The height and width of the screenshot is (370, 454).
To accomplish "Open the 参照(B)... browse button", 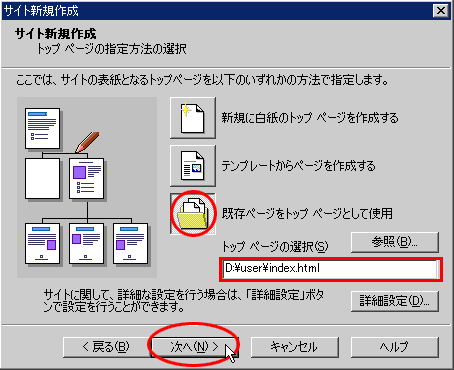I will click(x=395, y=242).
